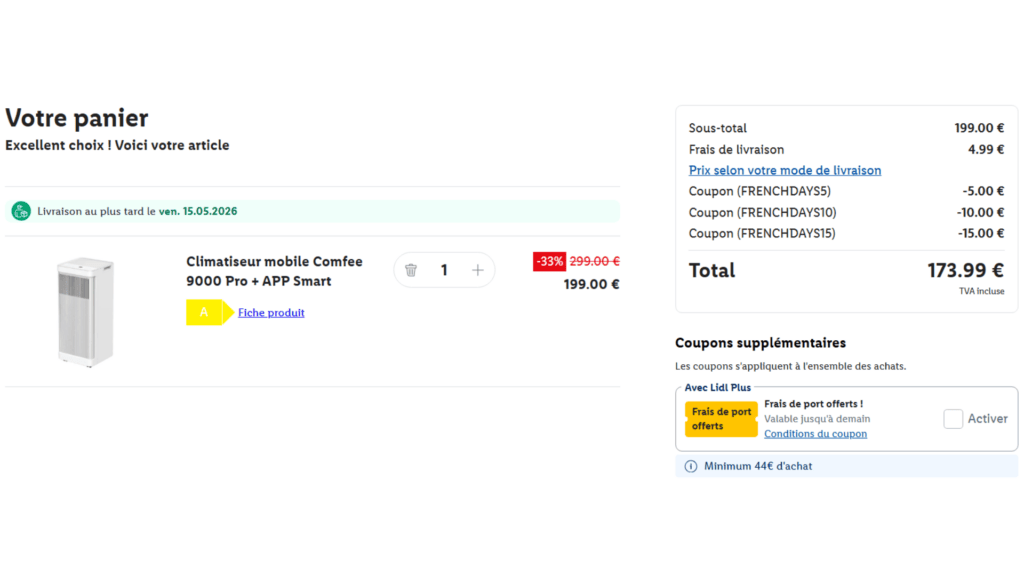This screenshot has height=576, width=1024.
Task: Click the crossed-out price 299.00 €
Action: tap(594, 261)
